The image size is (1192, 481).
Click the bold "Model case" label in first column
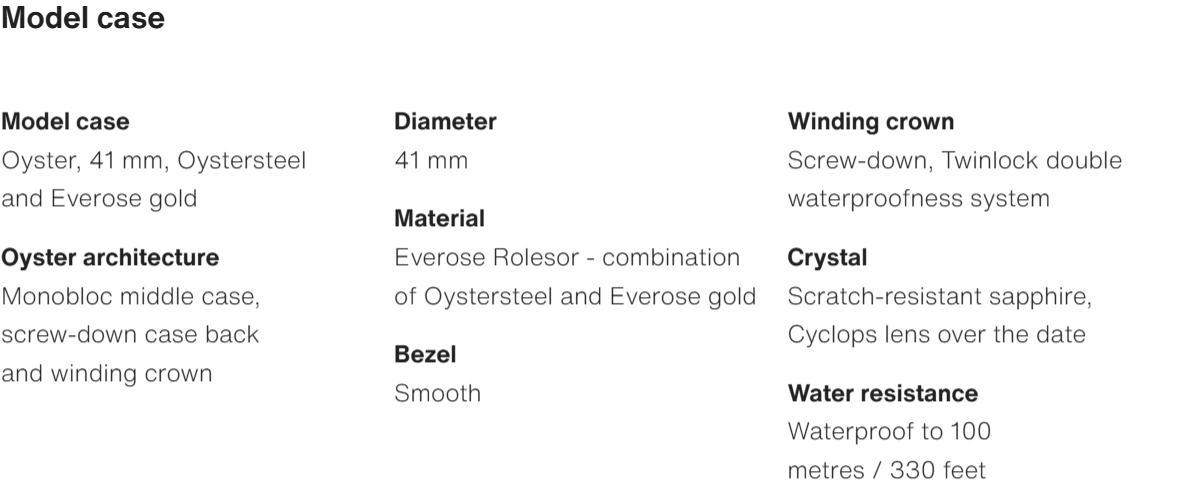65,122
